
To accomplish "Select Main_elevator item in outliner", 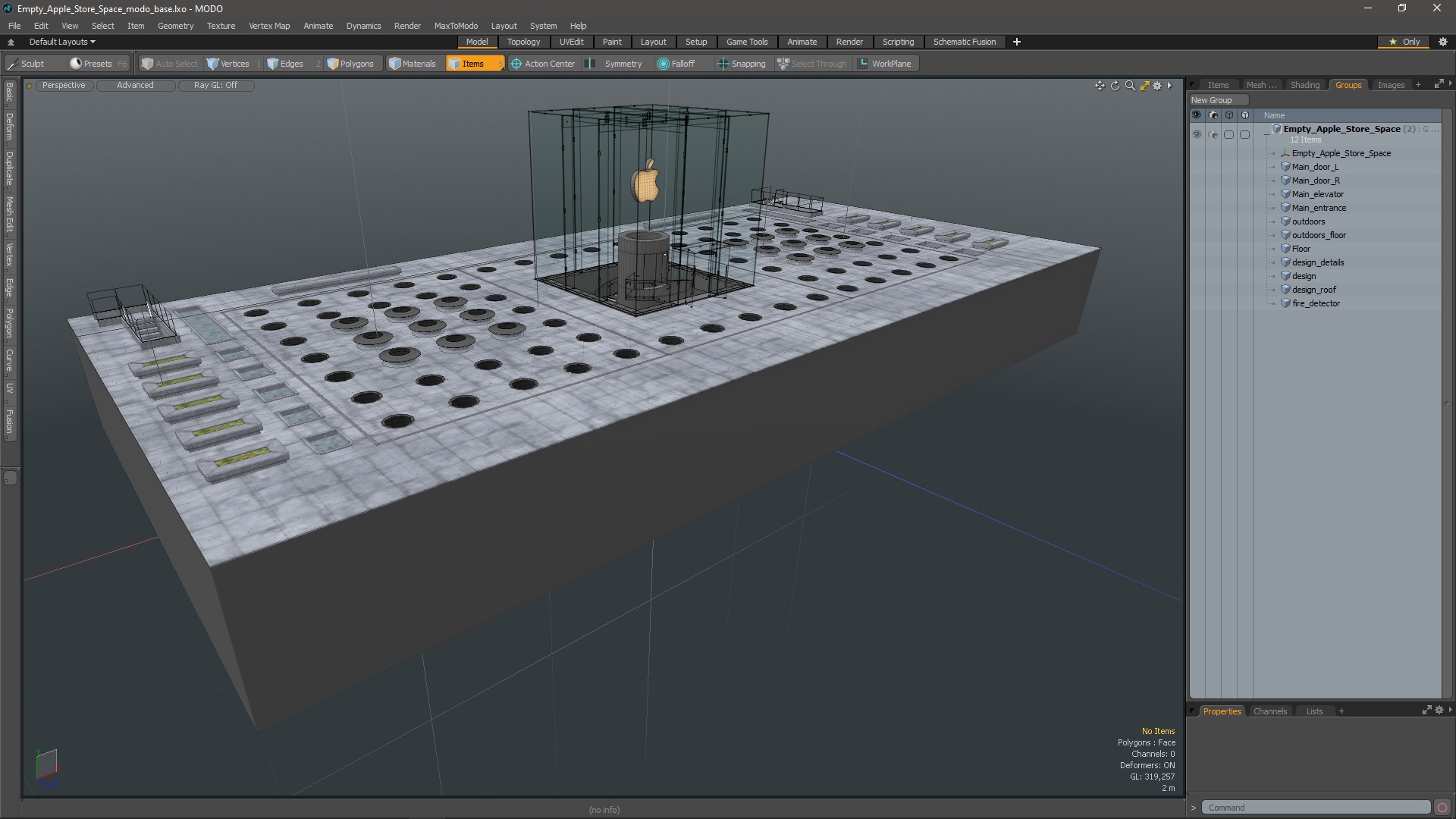I will (x=1316, y=194).
